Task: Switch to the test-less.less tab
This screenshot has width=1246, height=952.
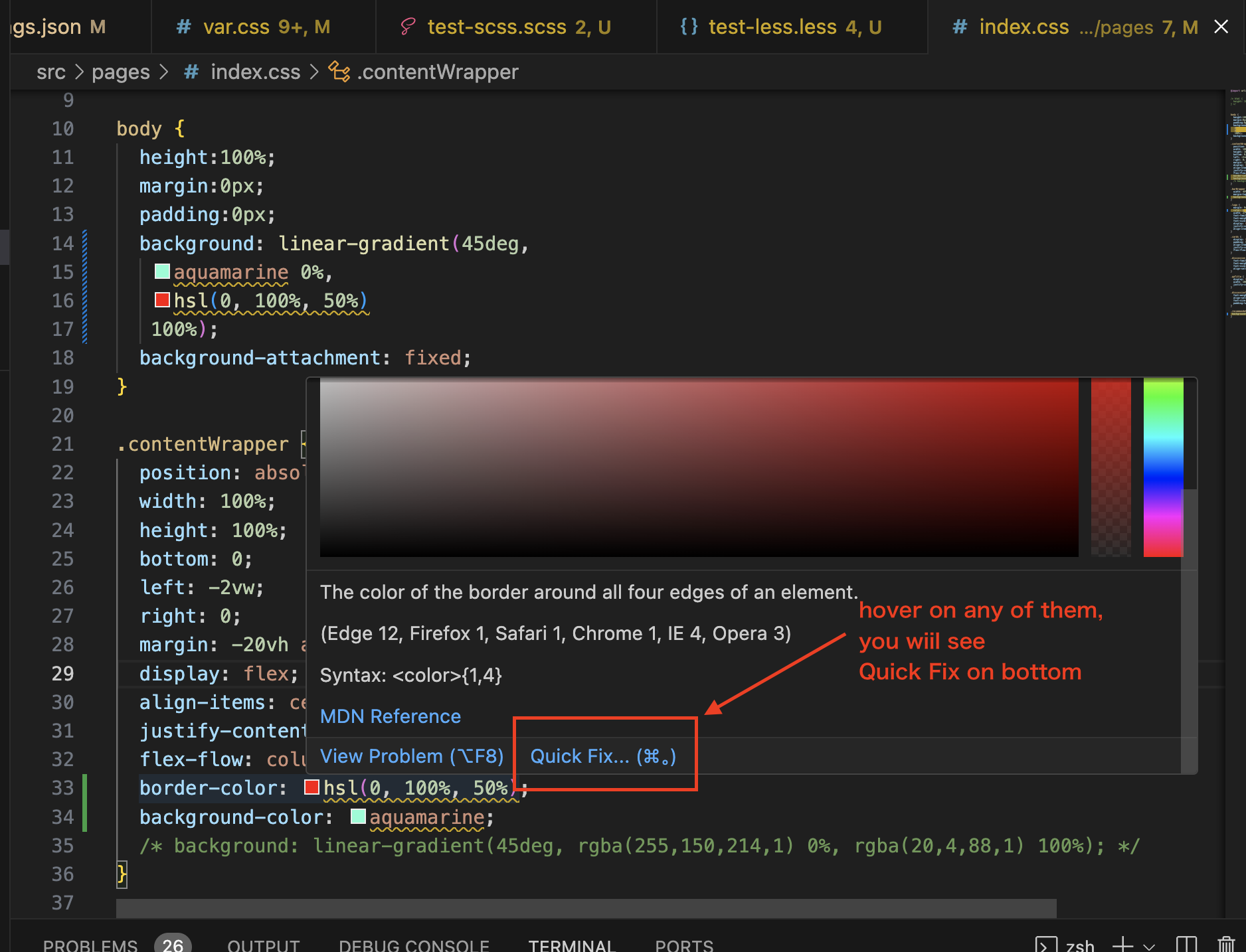Action: point(792,27)
